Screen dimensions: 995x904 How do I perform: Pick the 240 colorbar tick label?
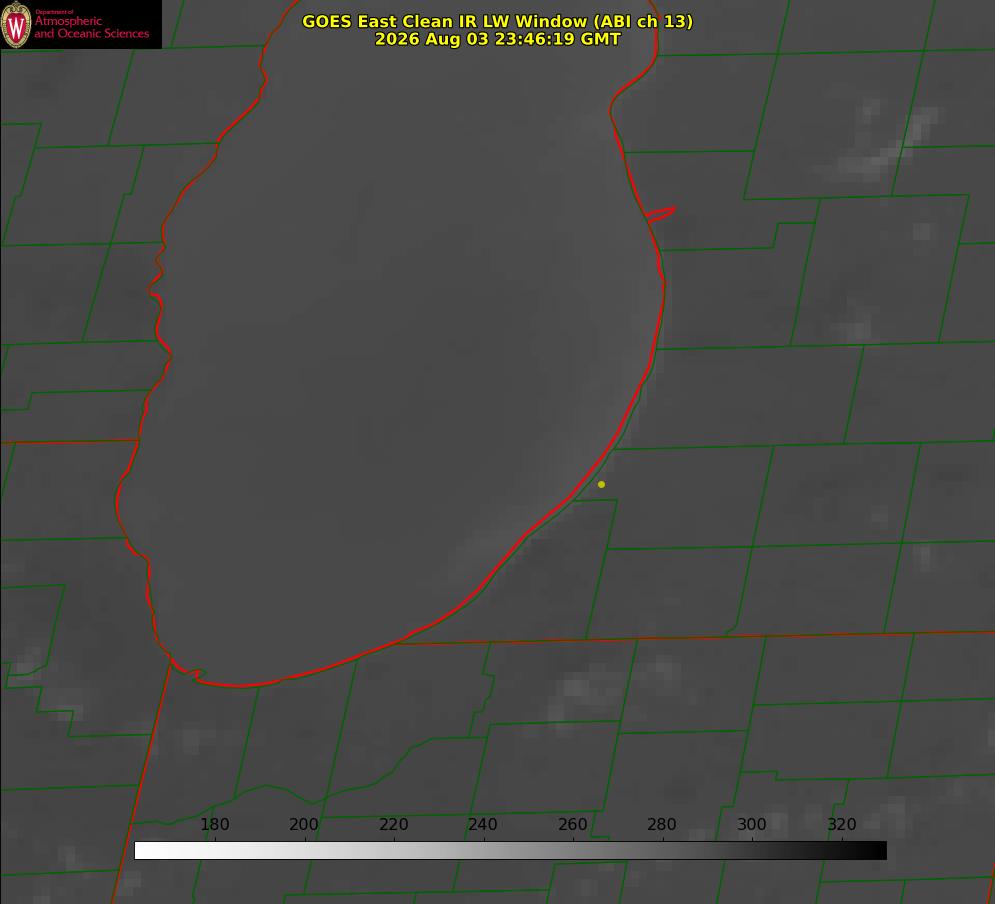coord(483,824)
